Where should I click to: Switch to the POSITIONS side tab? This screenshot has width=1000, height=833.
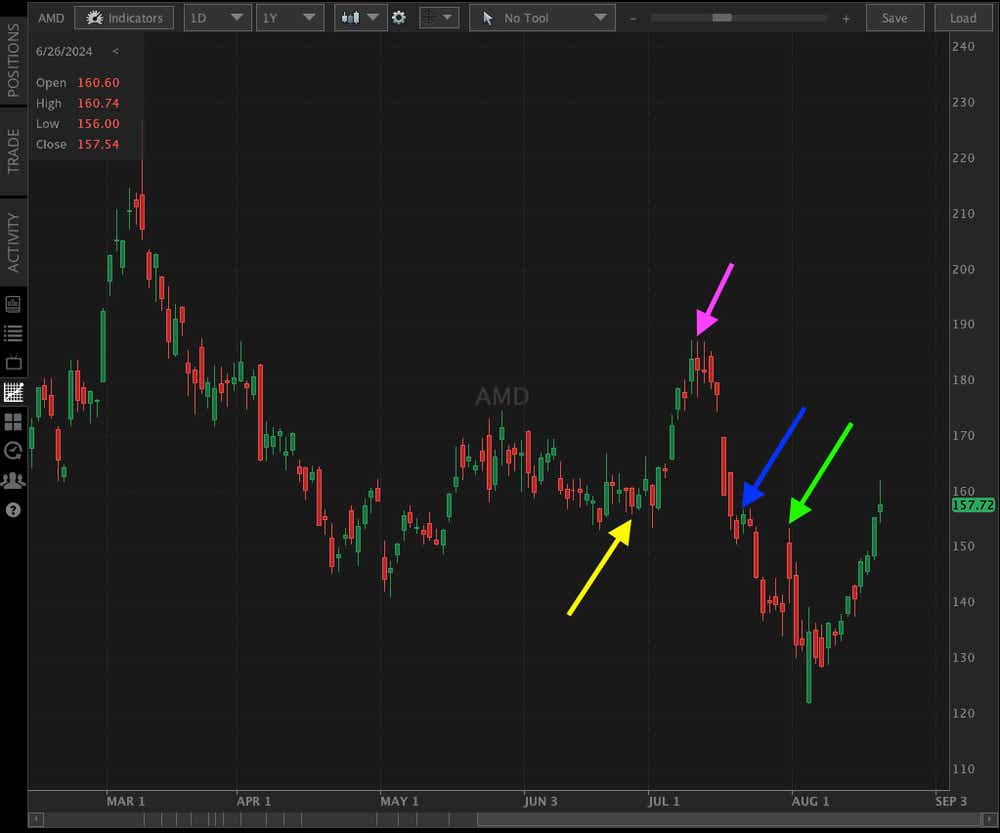(x=13, y=60)
